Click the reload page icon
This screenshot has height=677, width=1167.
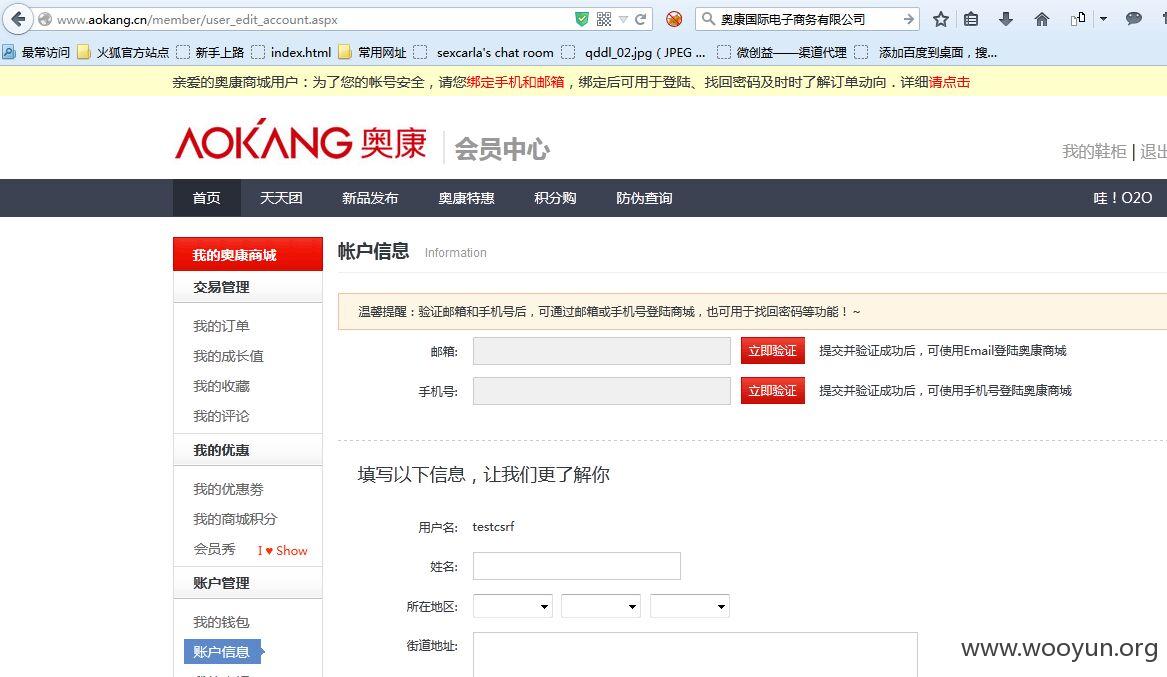(640, 19)
